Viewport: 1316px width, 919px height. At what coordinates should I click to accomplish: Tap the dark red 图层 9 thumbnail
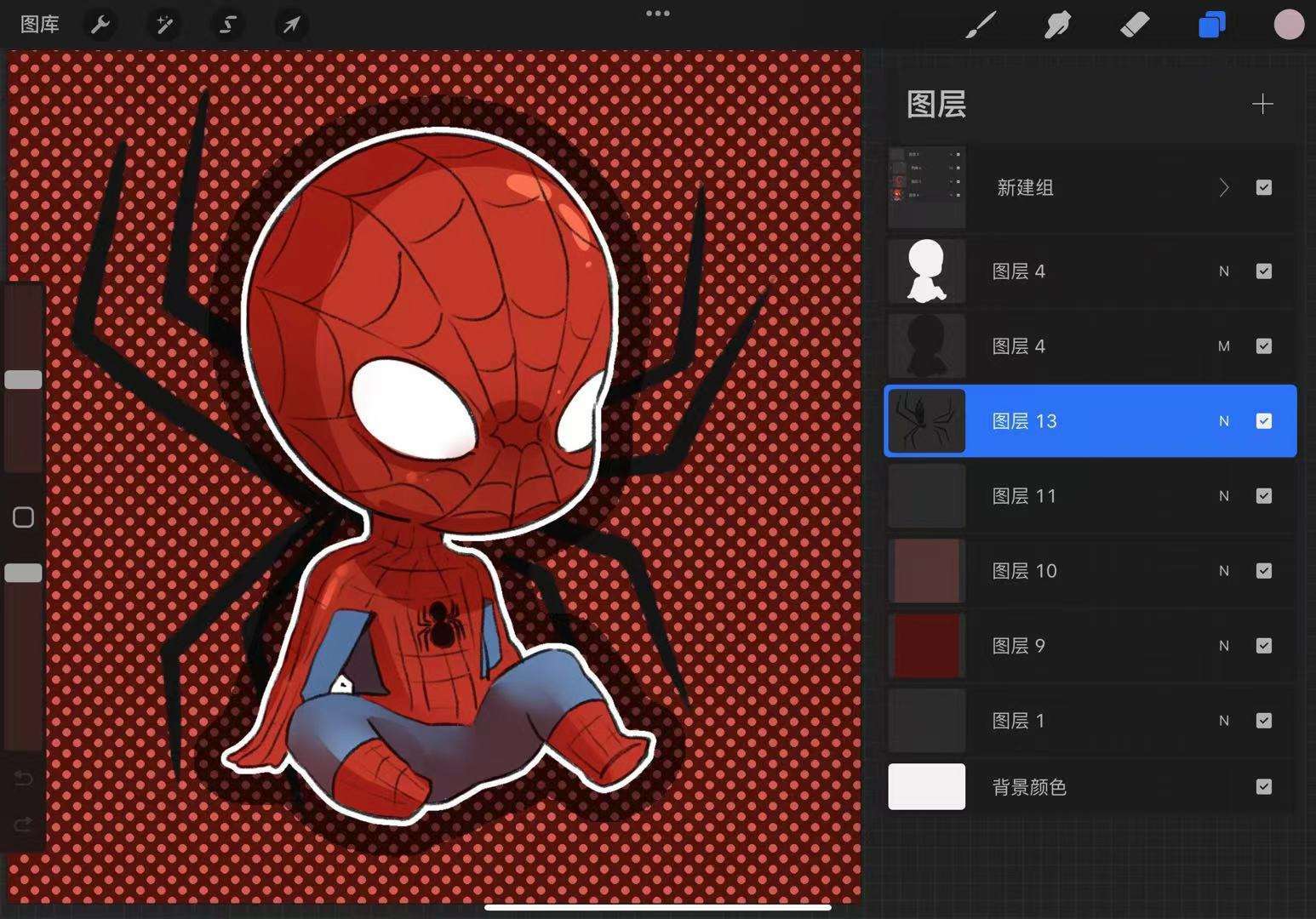tap(927, 646)
